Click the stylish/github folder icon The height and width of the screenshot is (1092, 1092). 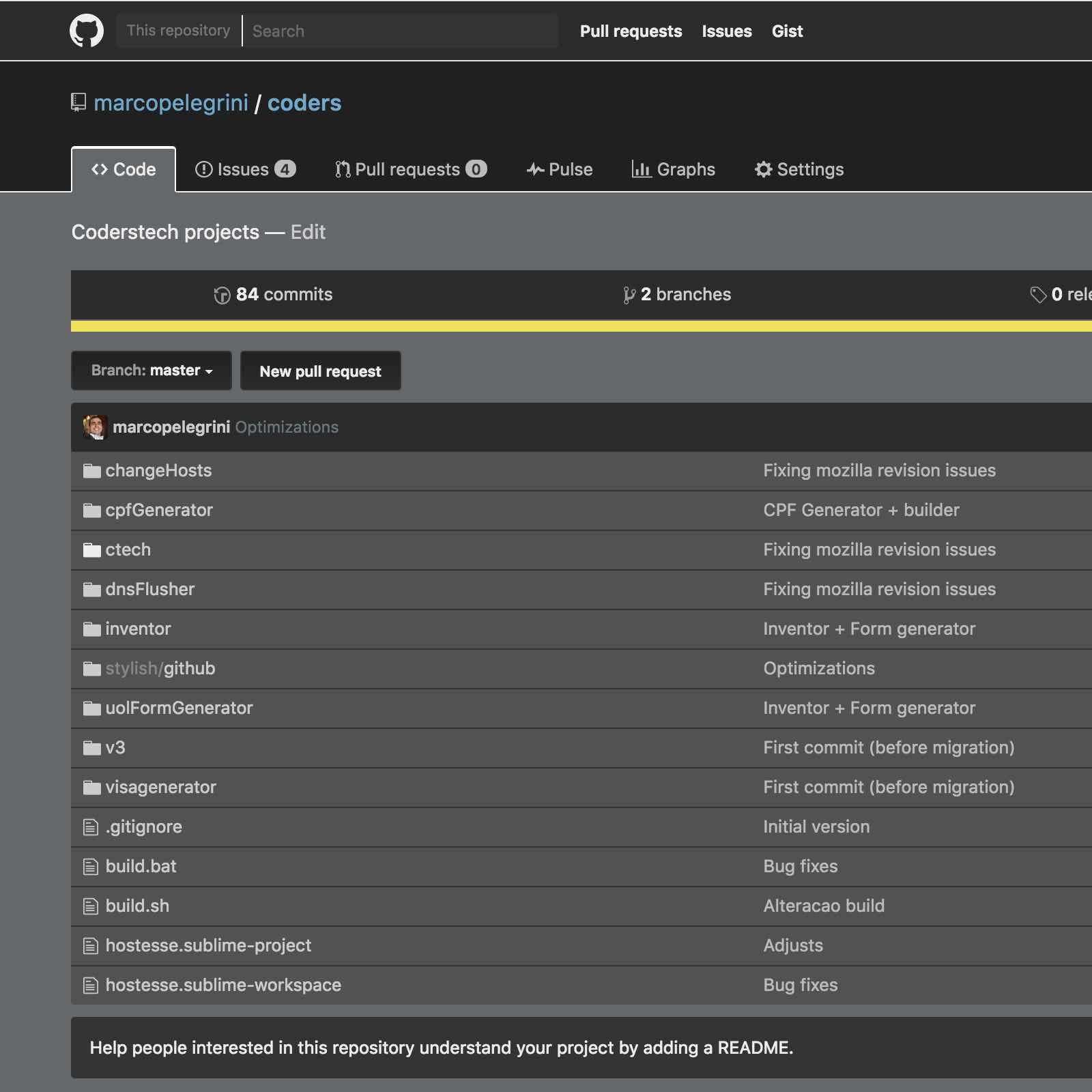(x=91, y=669)
